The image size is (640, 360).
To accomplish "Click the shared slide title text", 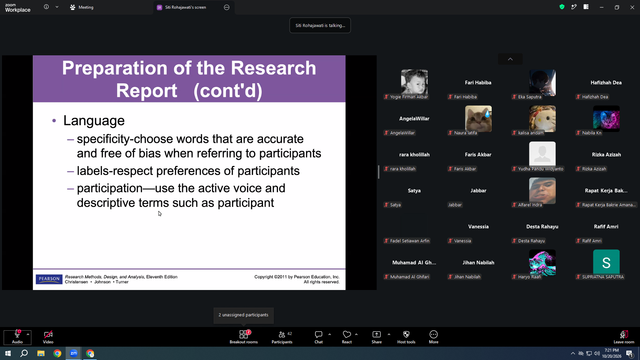I will coord(189,79).
